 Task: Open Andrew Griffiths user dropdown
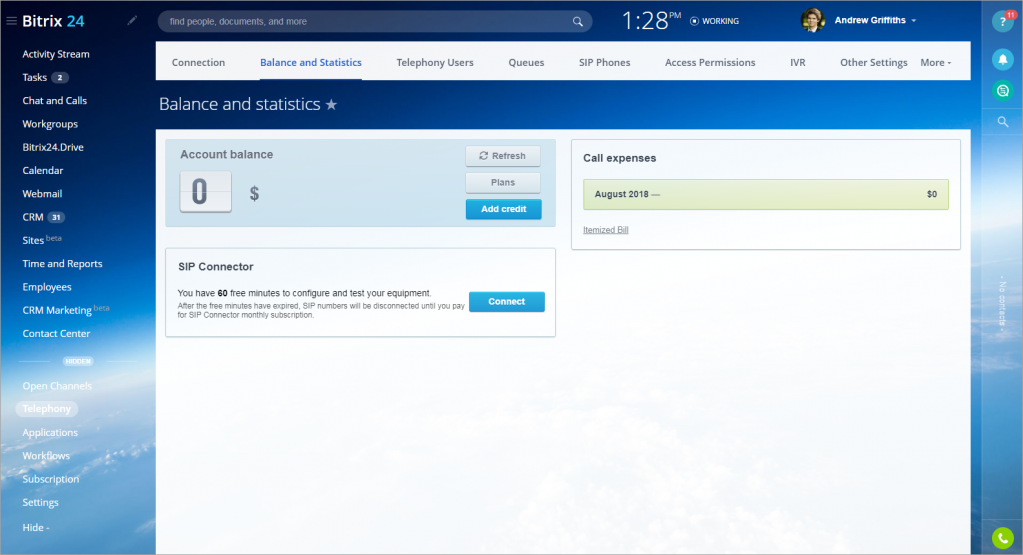[876, 20]
